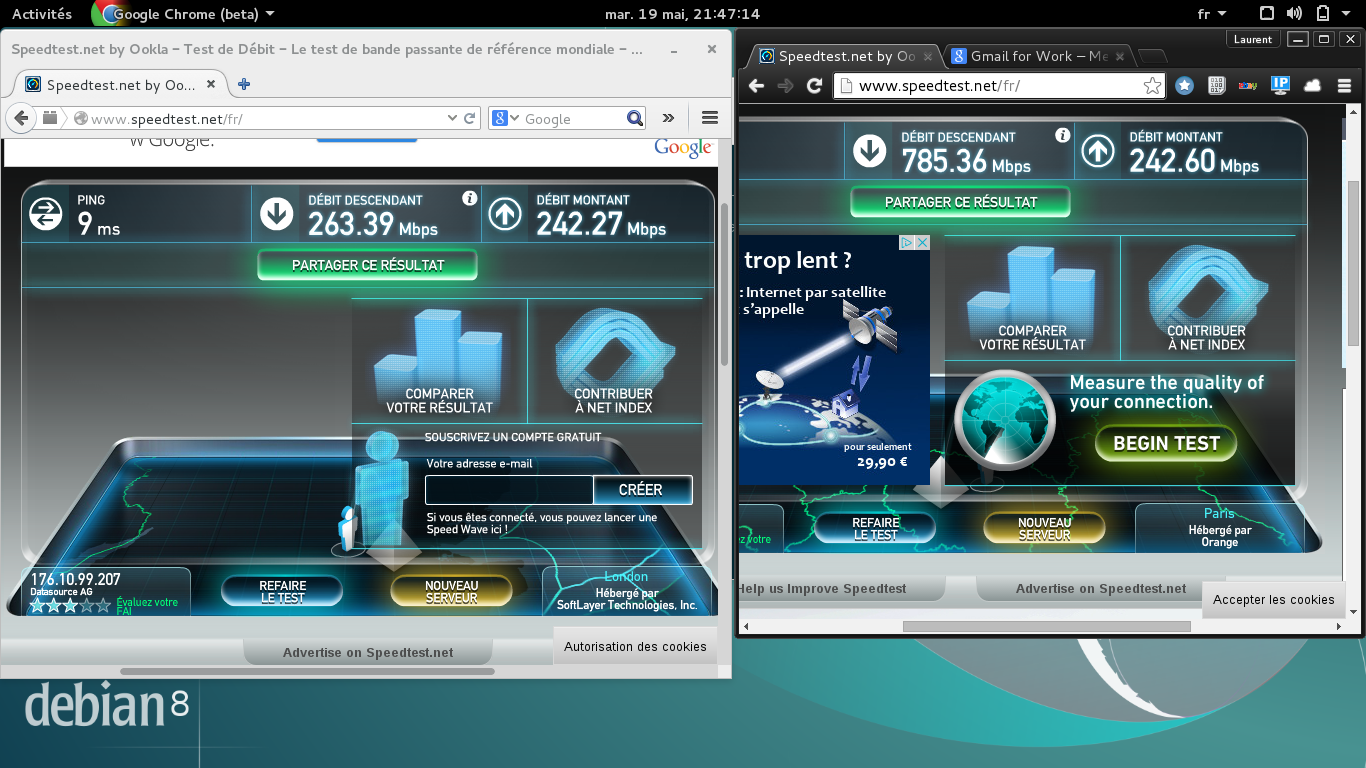Click download info icon in right Speedtest results
The image size is (1366, 768).
1062,135
